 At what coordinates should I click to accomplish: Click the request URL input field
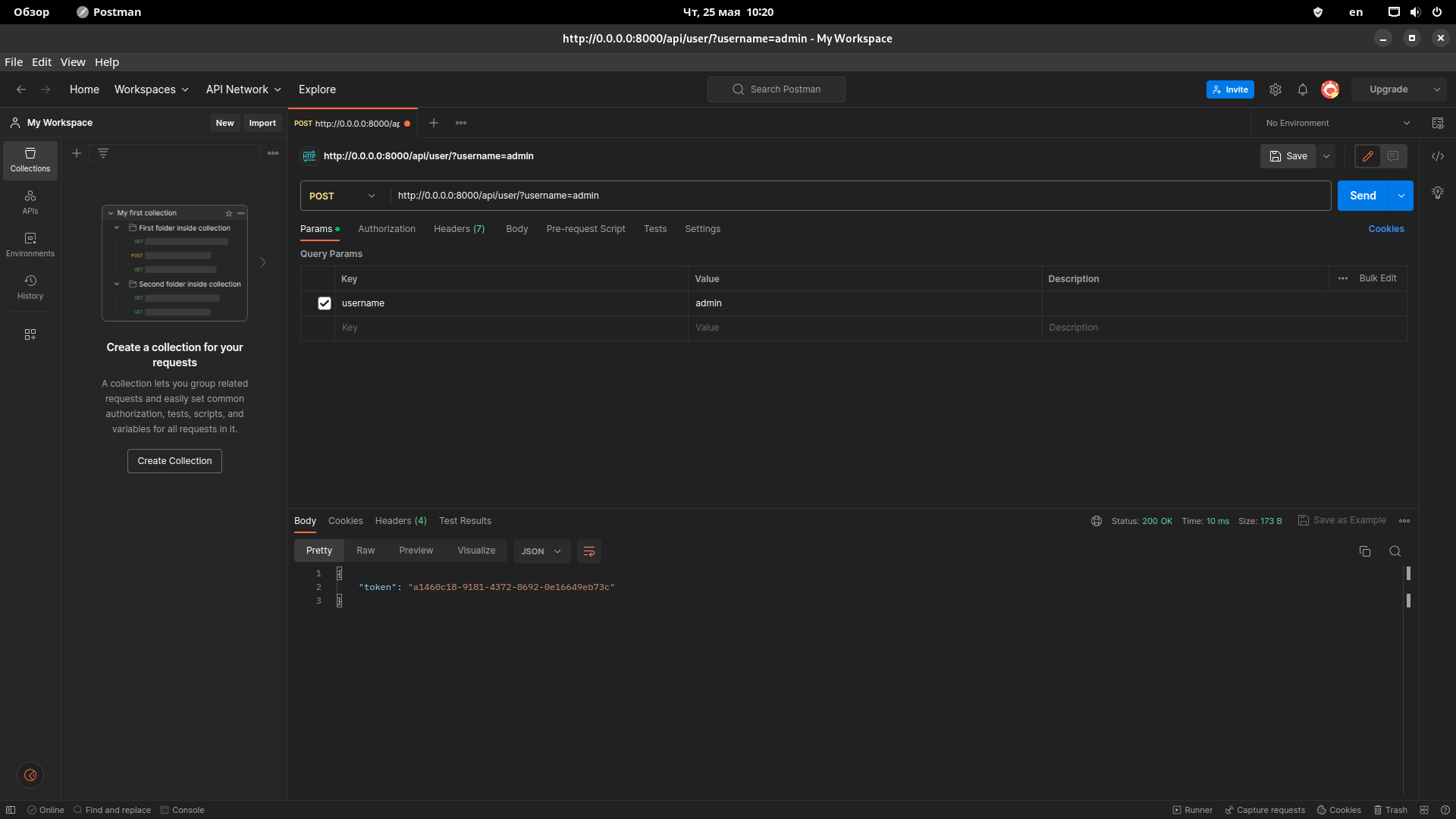[758, 196]
